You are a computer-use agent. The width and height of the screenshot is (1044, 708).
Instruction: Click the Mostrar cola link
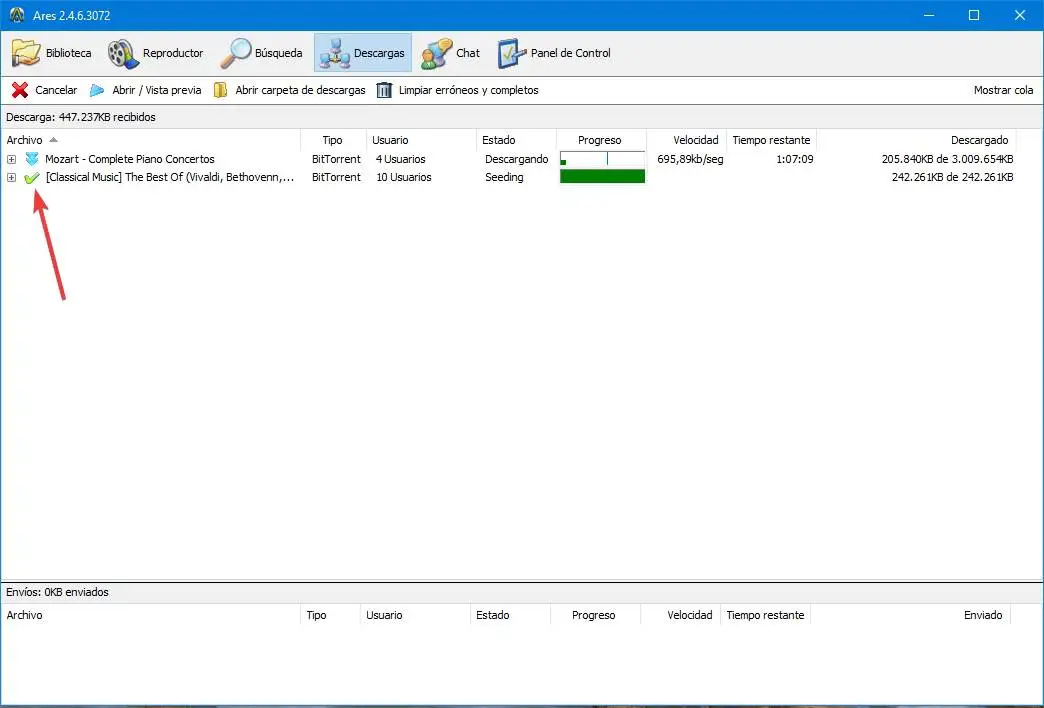click(x=1003, y=90)
